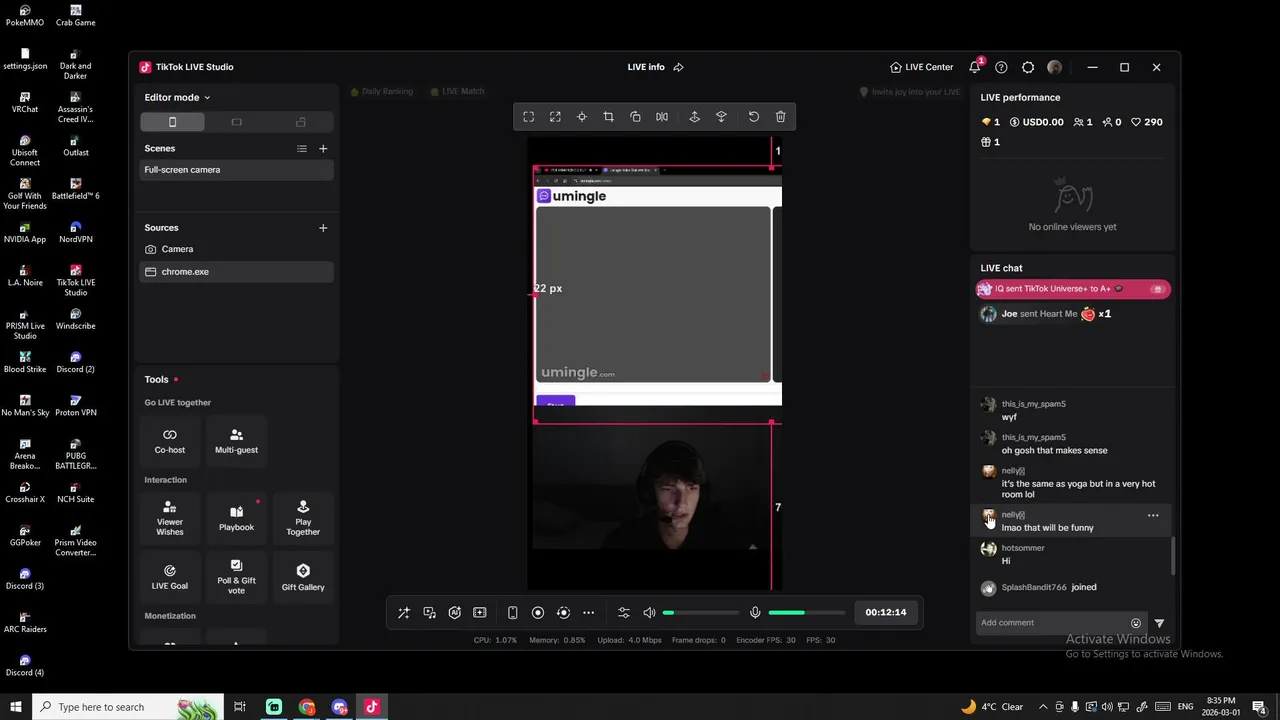Open the help question mark icon
This screenshot has height=720, width=1280.
click(x=1001, y=67)
